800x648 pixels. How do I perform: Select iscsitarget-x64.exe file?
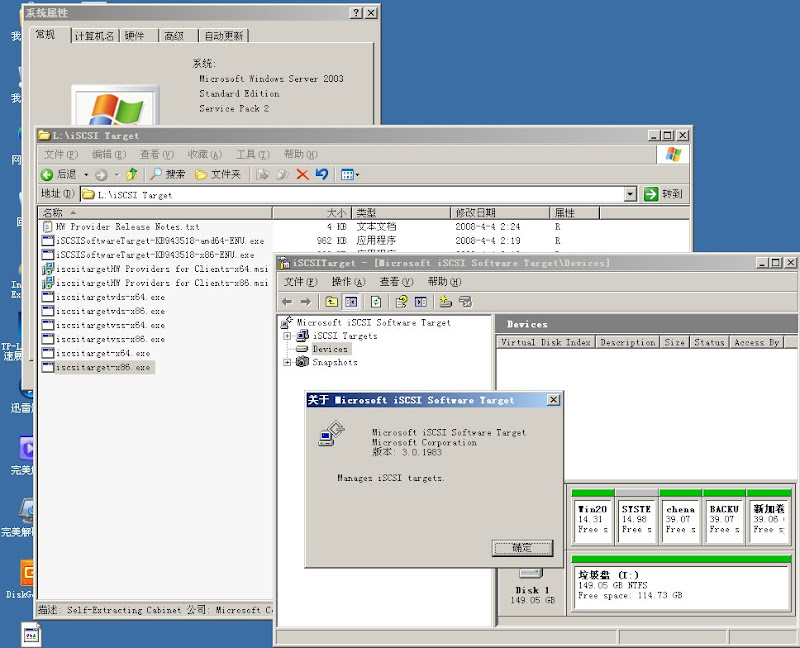[103, 353]
